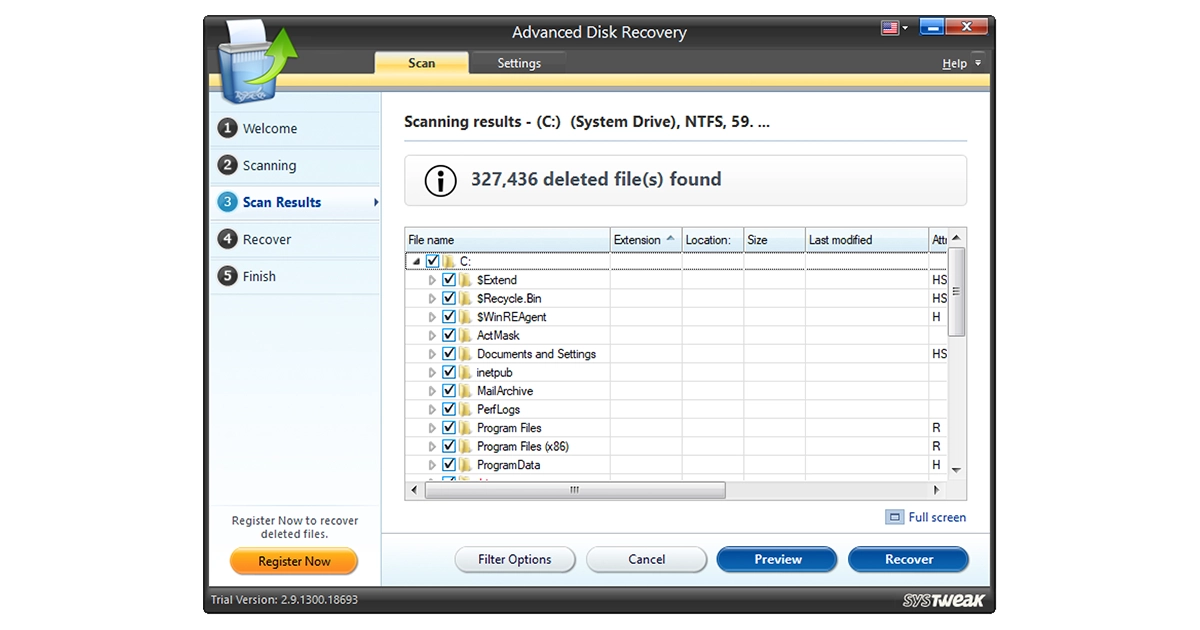
Task: Expand the Documents and Settings node
Action: [433, 354]
